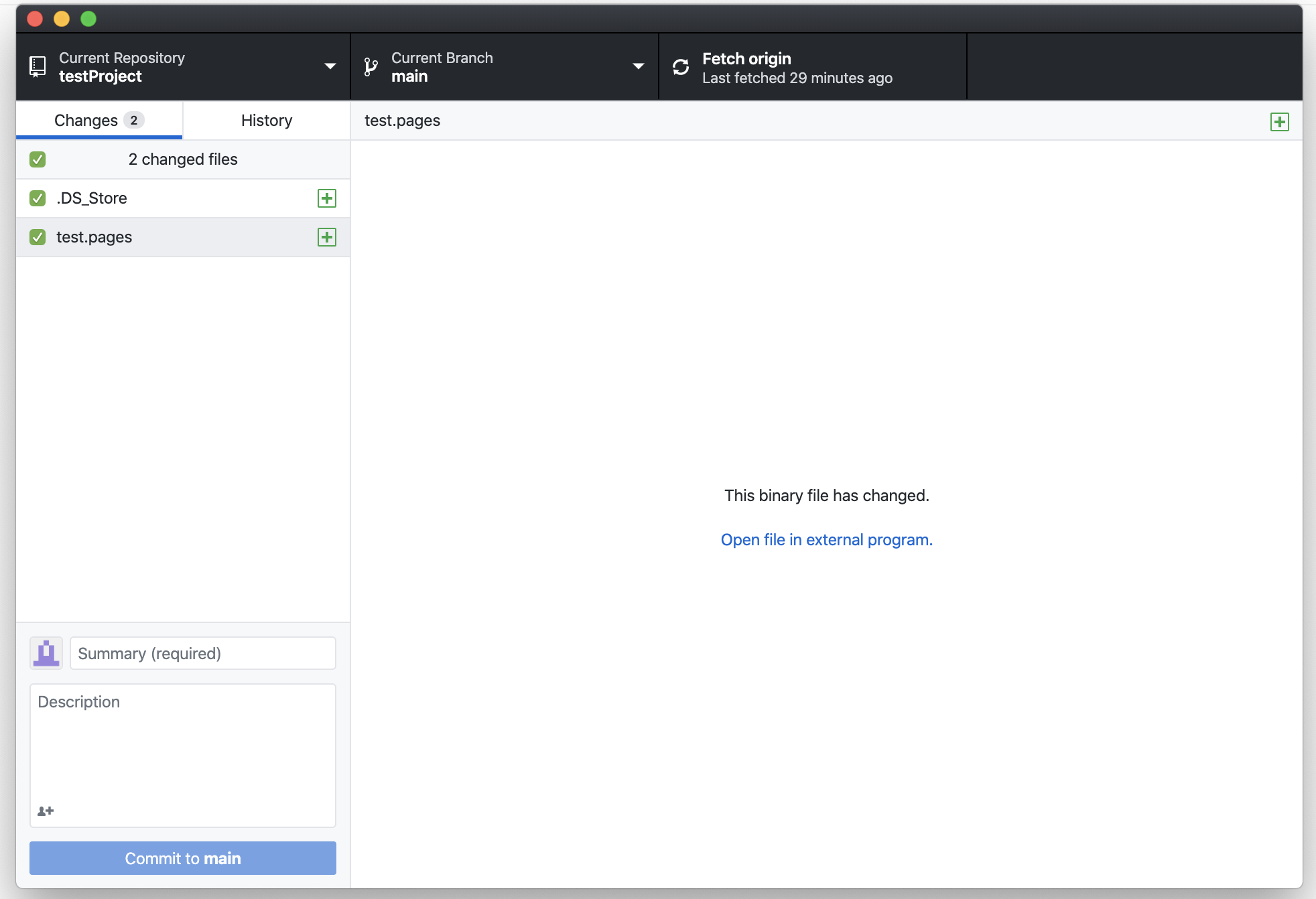Expand the Current Repository dropdown arrow
1316x899 pixels.
[330, 66]
